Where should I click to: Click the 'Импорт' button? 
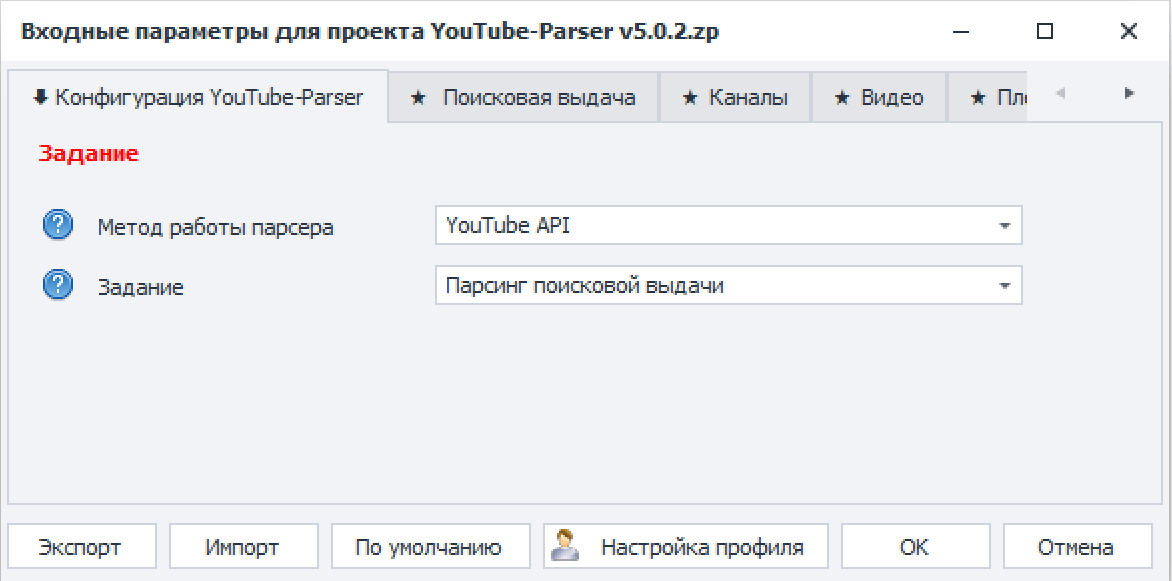[243, 547]
